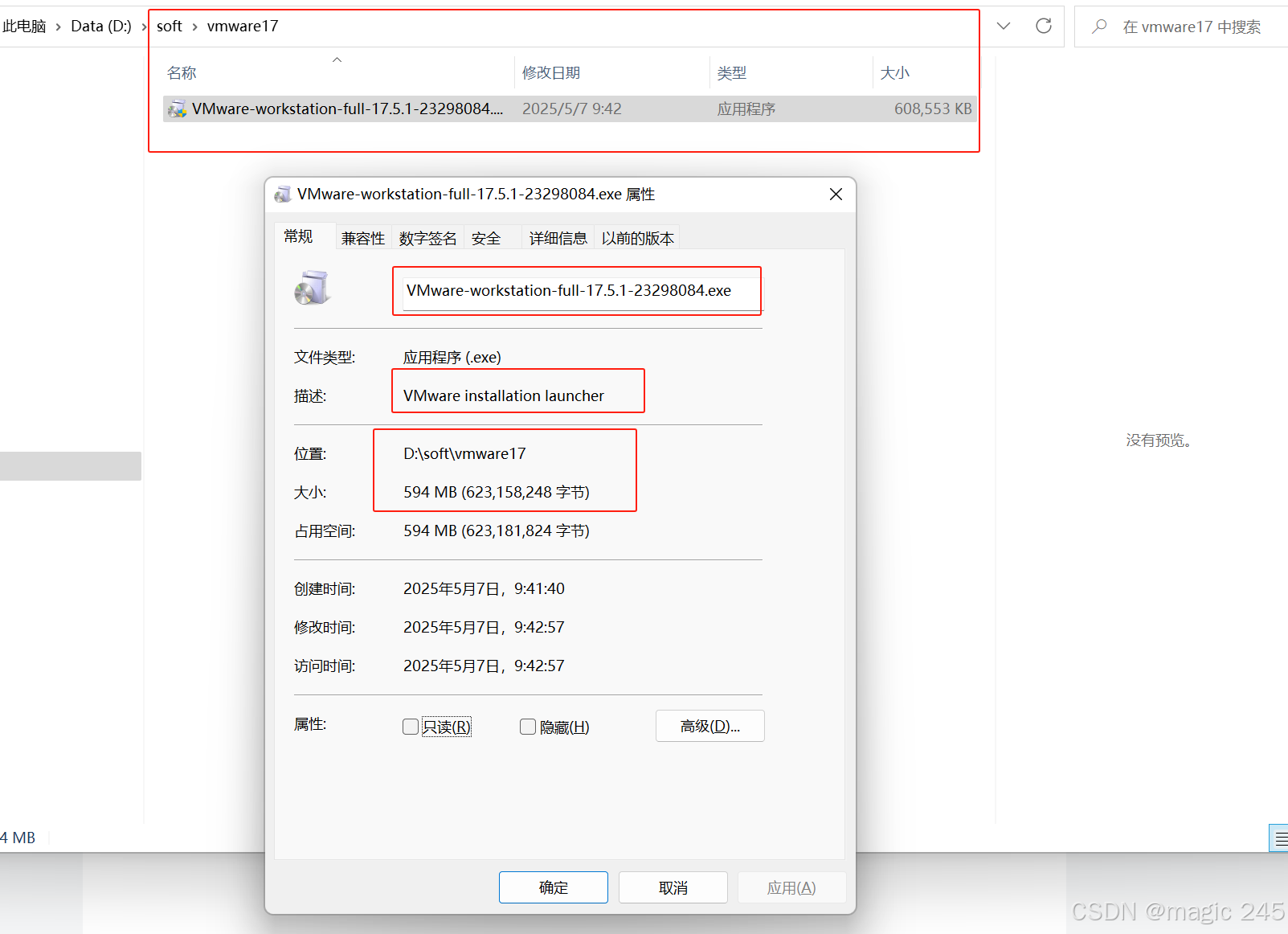The width and height of the screenshot is (1288, 934).
Task: Click the details view icon at bottom right
Action: 1279,838
